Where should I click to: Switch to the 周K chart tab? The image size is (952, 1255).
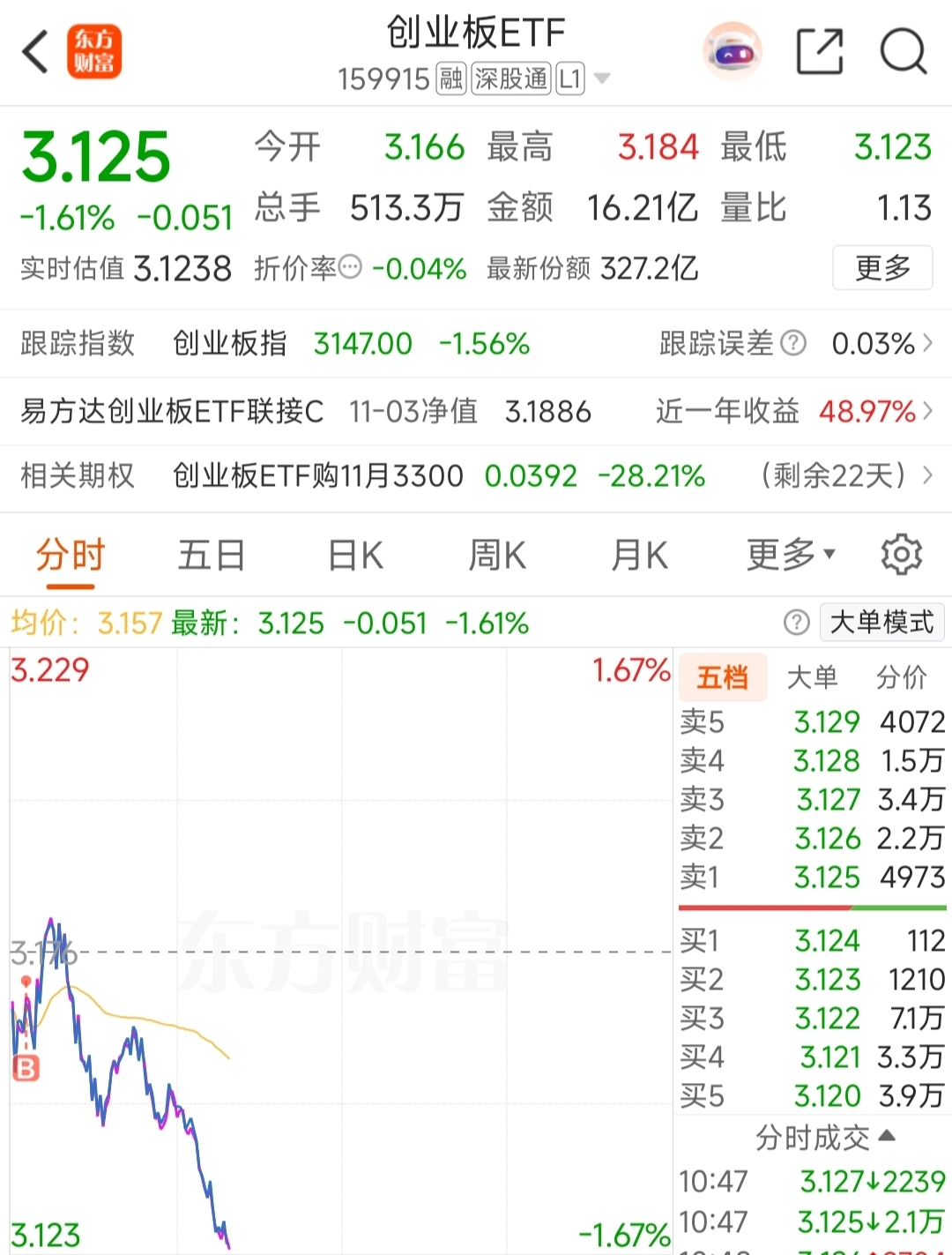[x=497, y=556]
